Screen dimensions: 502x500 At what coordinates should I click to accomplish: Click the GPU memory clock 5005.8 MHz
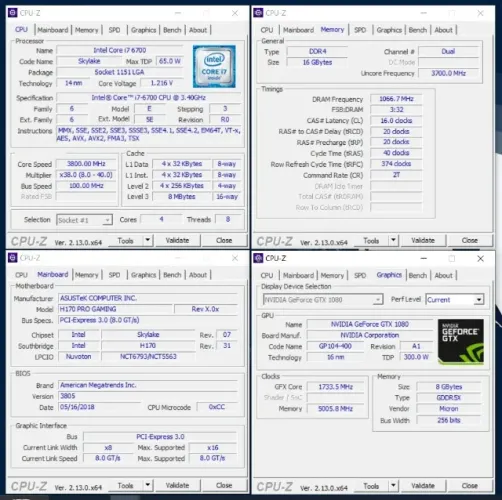(x=335, y=409)
